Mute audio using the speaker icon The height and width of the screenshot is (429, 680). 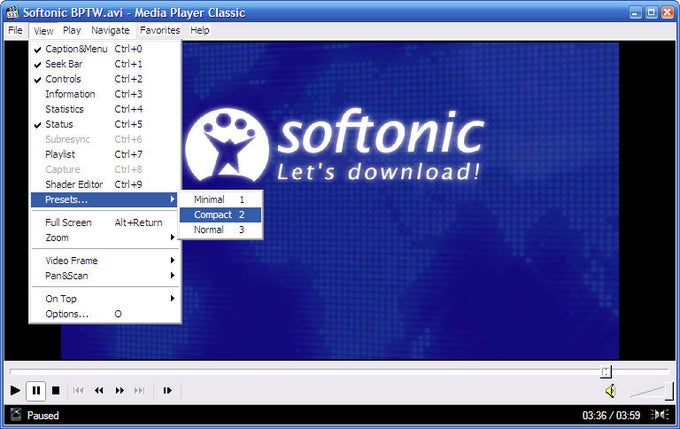(610, 391)
